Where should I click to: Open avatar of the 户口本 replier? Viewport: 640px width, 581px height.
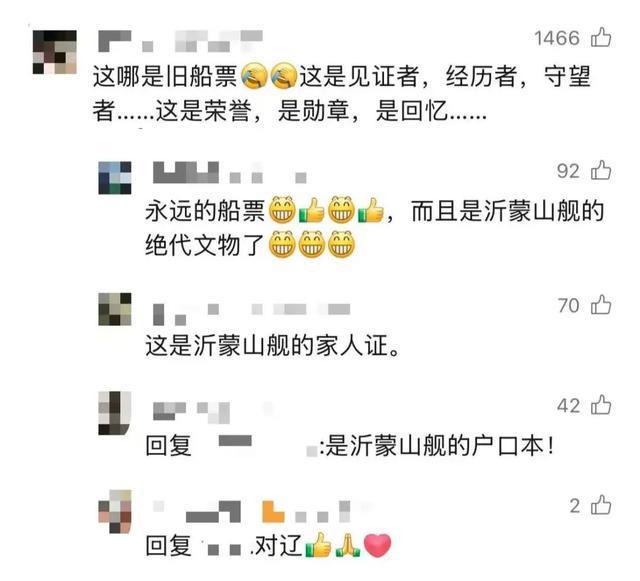click(115, 413)
